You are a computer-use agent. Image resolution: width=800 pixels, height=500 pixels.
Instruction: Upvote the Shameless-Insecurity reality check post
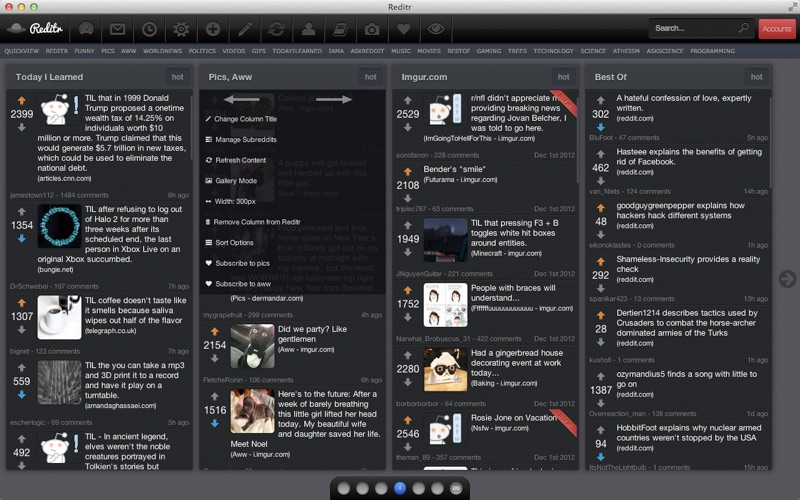601,261
